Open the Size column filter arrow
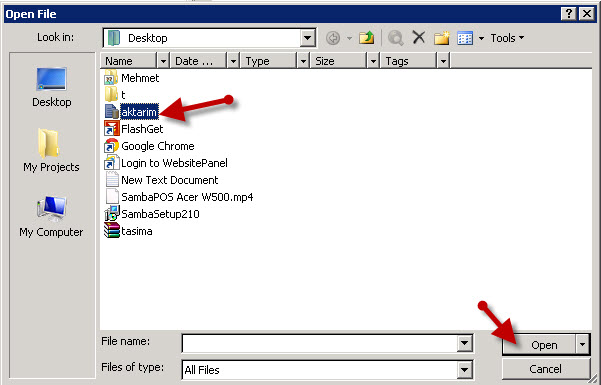 coord(373,61)
